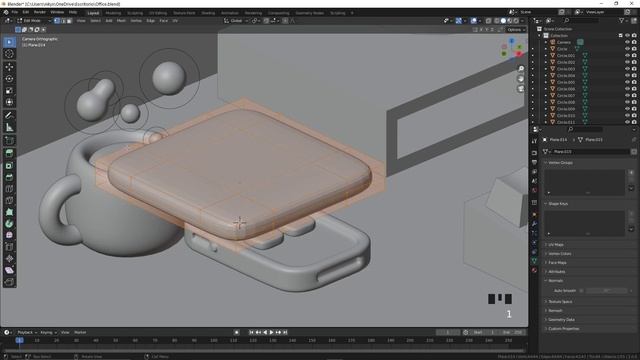Select the Shrink/Fatten tool

(9, 259)
